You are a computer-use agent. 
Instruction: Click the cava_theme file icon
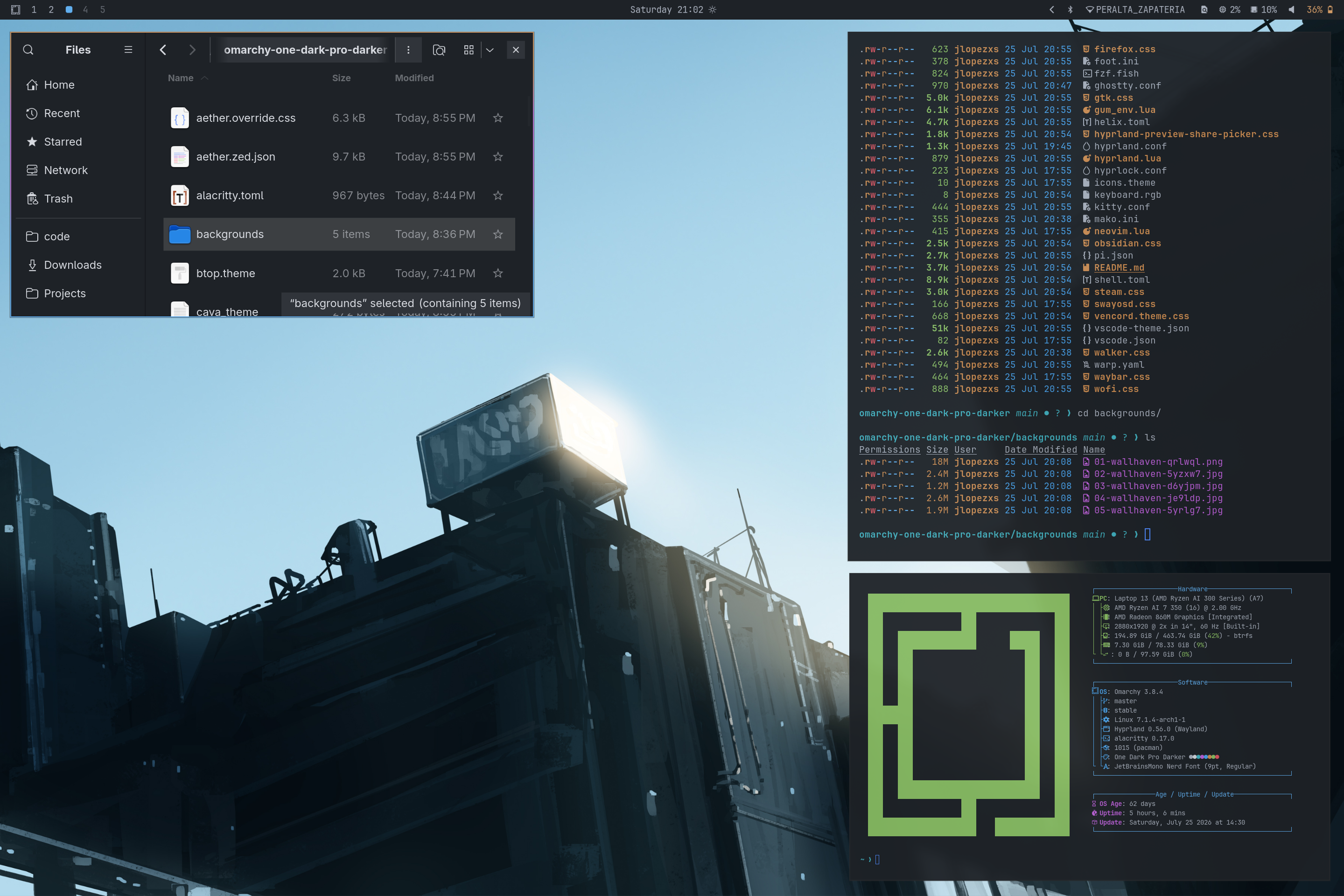[179, 309]
